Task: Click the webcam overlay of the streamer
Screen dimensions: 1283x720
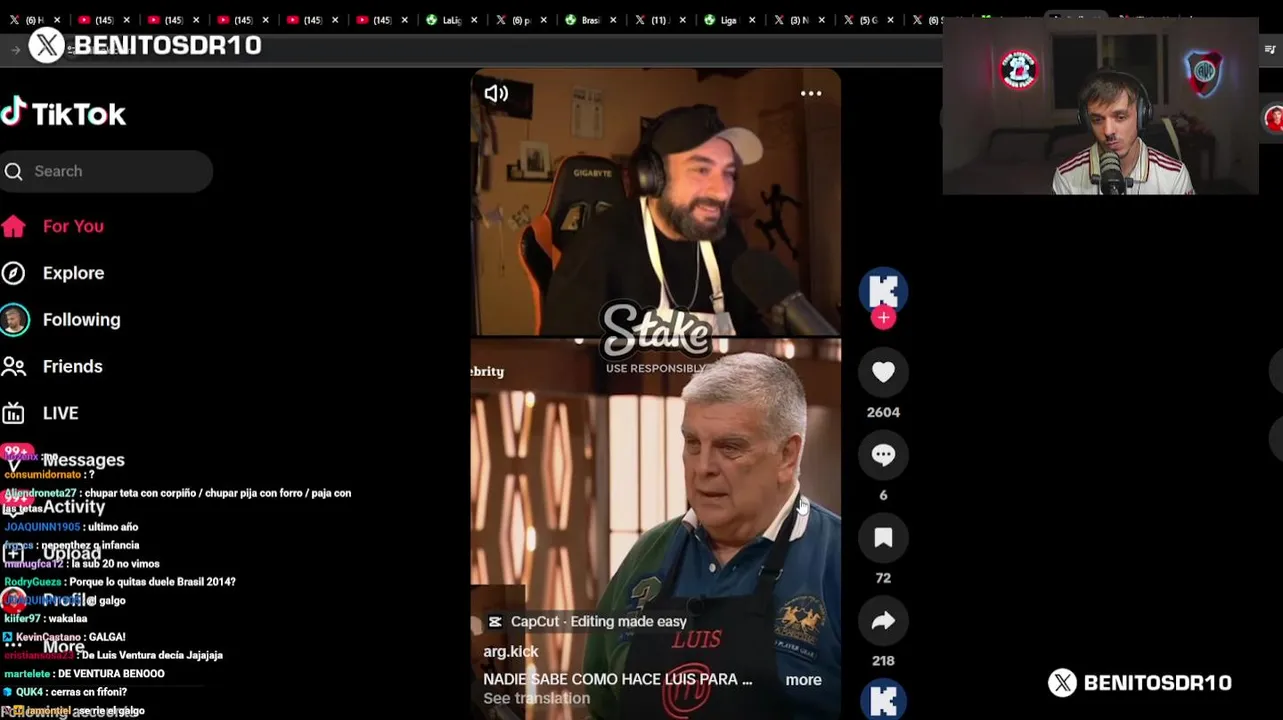Action: [1101, 106]
